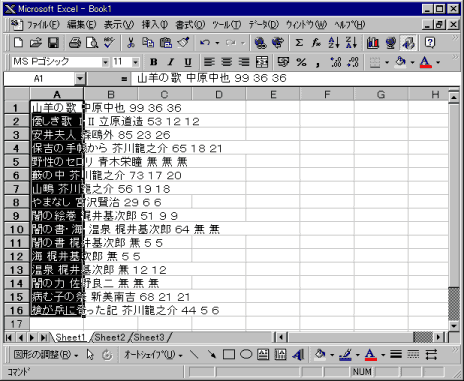Switch to the Sheet2 tab
464x381 pixels.
[x=110, y=338]
